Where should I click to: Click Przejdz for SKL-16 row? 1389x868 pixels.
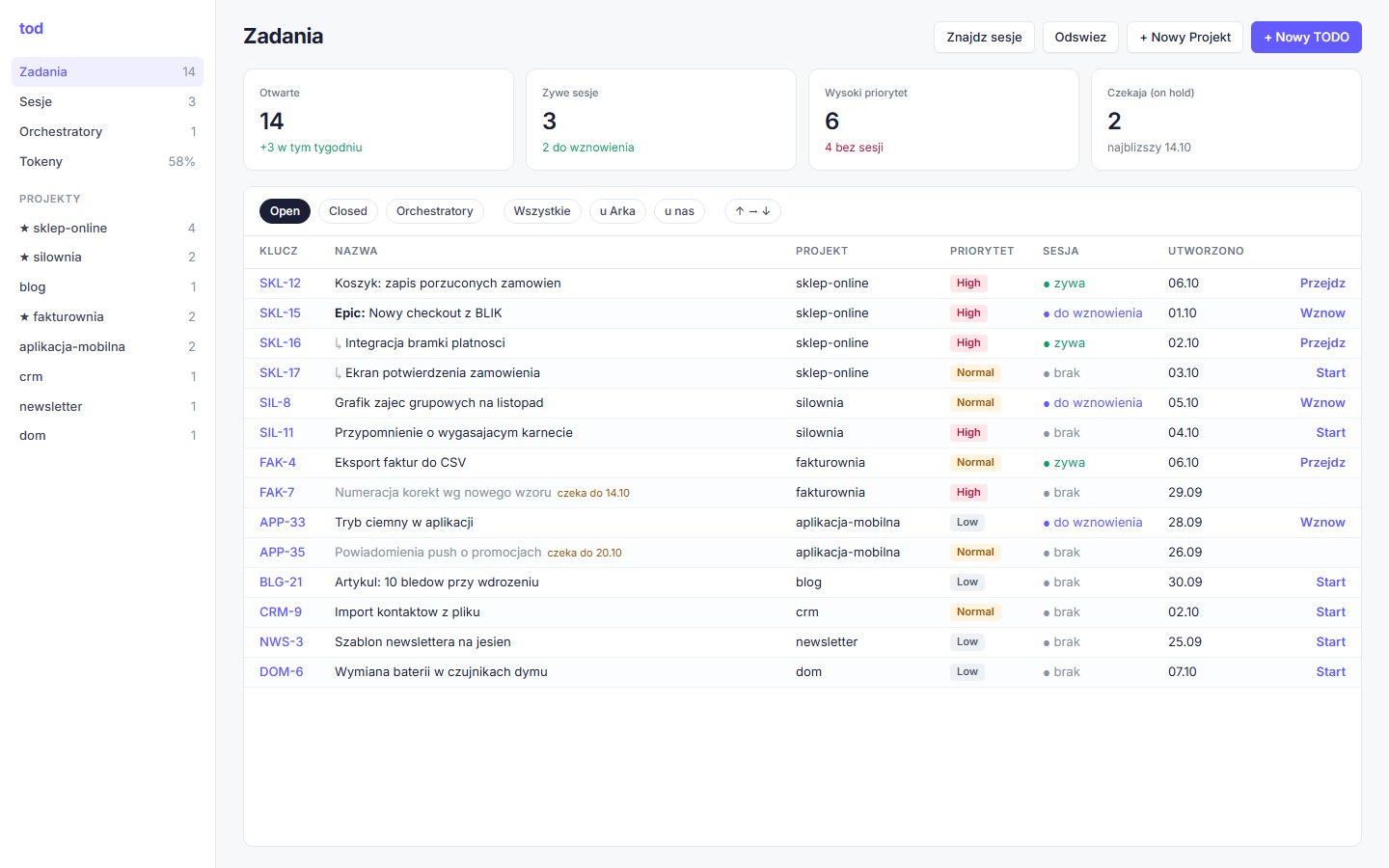click(x=1322, y=342)
